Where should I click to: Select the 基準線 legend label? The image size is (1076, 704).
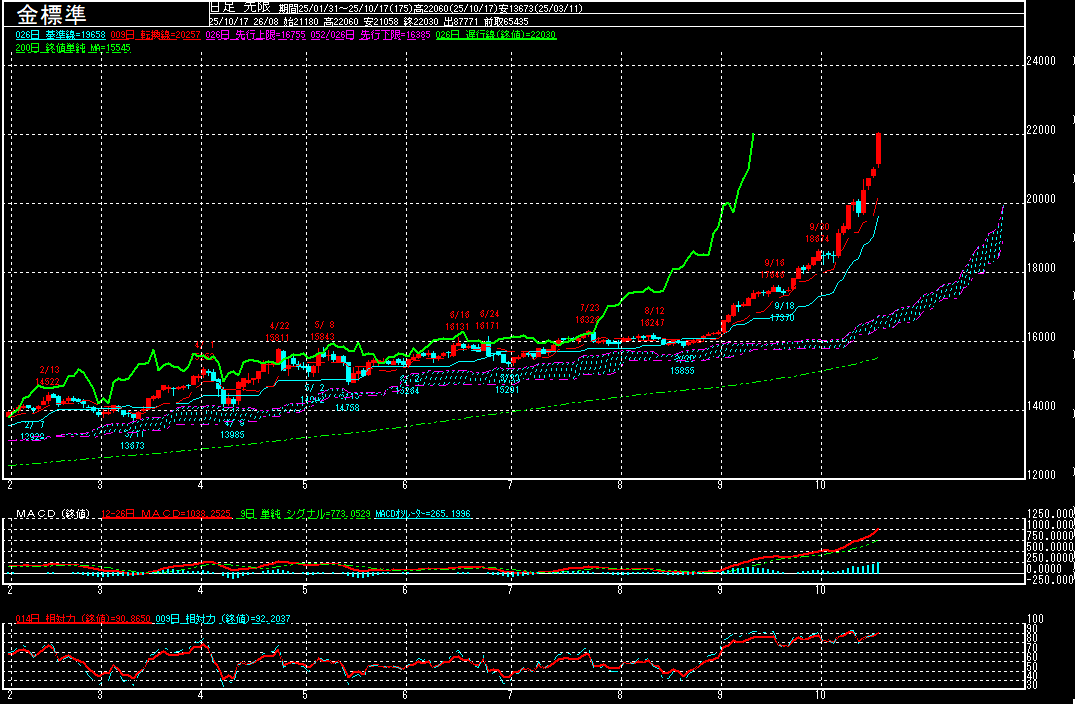coord(60,35)
